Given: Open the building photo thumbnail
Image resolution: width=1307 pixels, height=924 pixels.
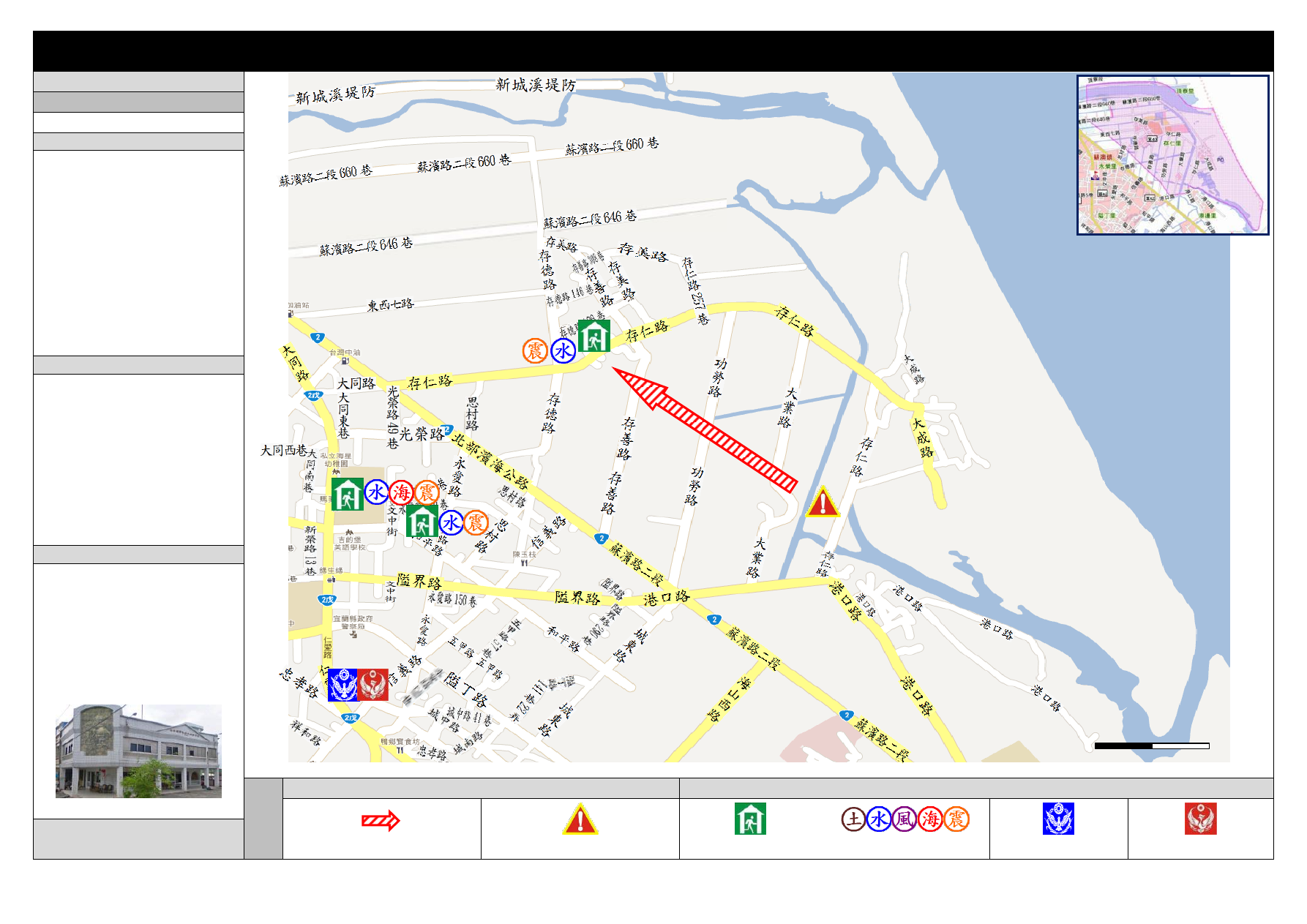Looking at the screenshot, I should point(138,751).
